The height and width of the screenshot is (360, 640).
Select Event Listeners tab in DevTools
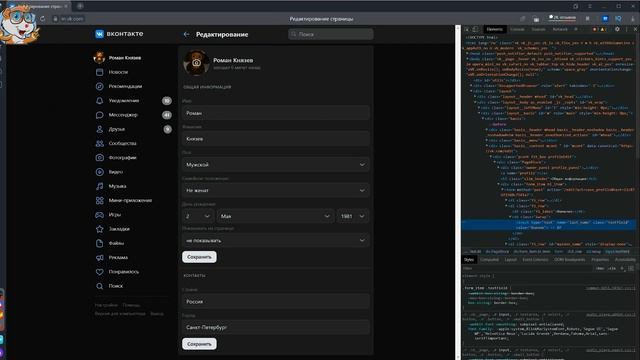point(536,260)
